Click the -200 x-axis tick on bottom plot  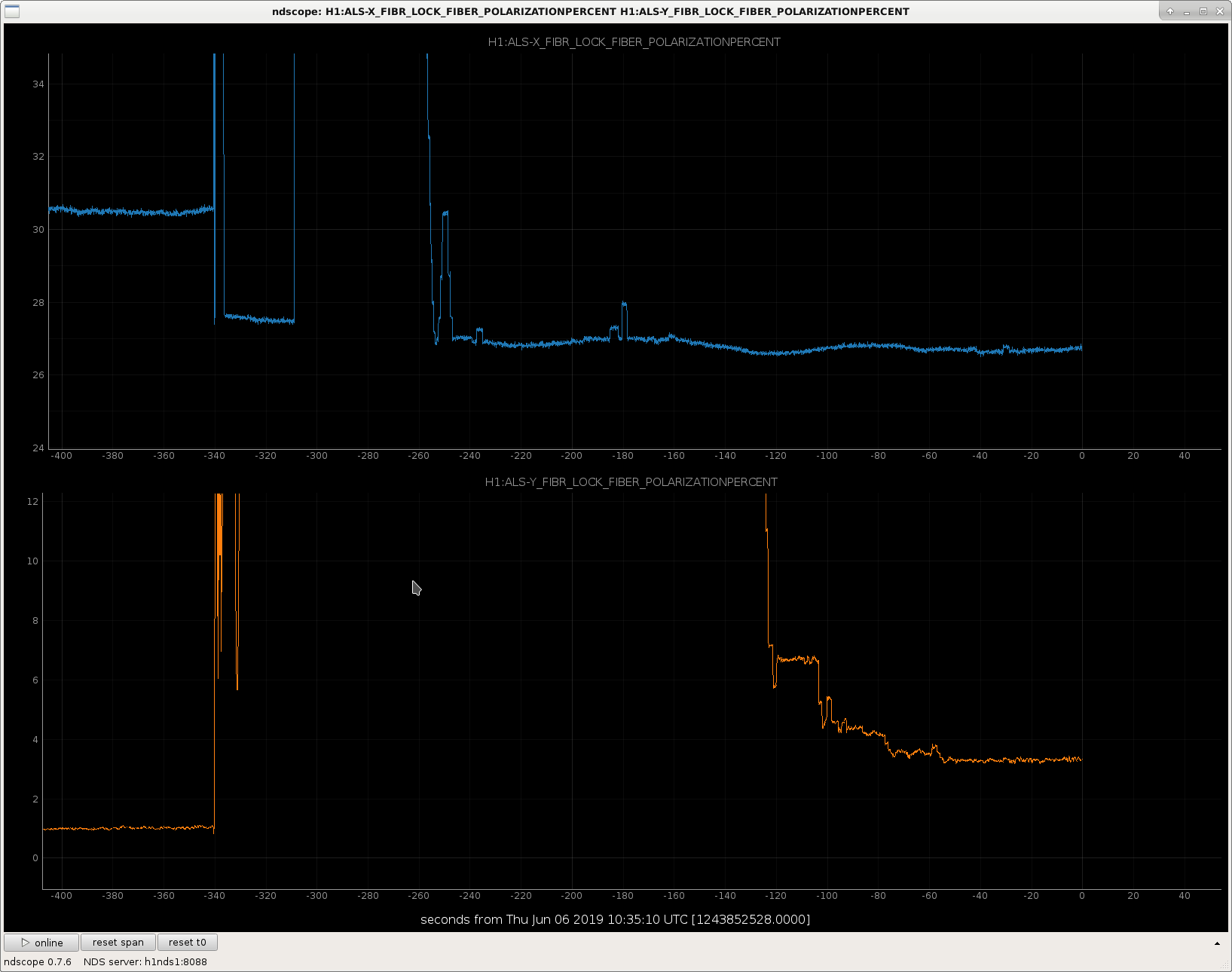(x=572, y=896)
